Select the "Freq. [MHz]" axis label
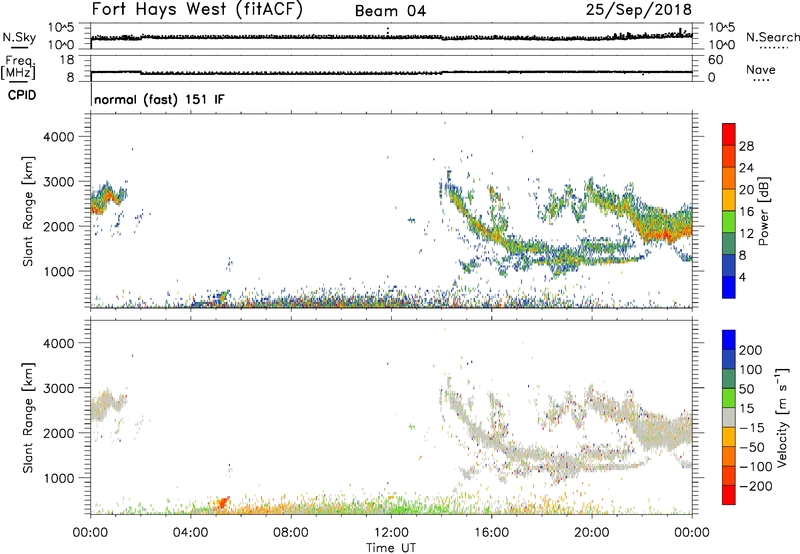This screenshot has width=800, height=554. pos(18,67)
